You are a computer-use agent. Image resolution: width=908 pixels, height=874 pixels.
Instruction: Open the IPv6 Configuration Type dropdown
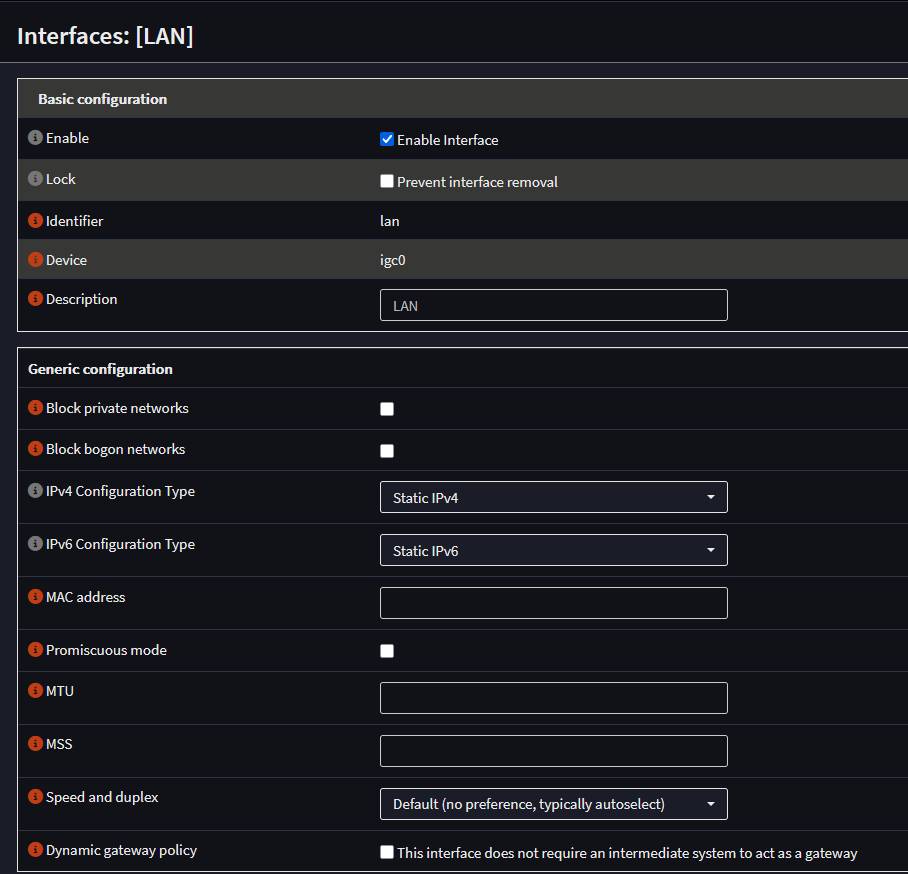[x=553, y=550]
